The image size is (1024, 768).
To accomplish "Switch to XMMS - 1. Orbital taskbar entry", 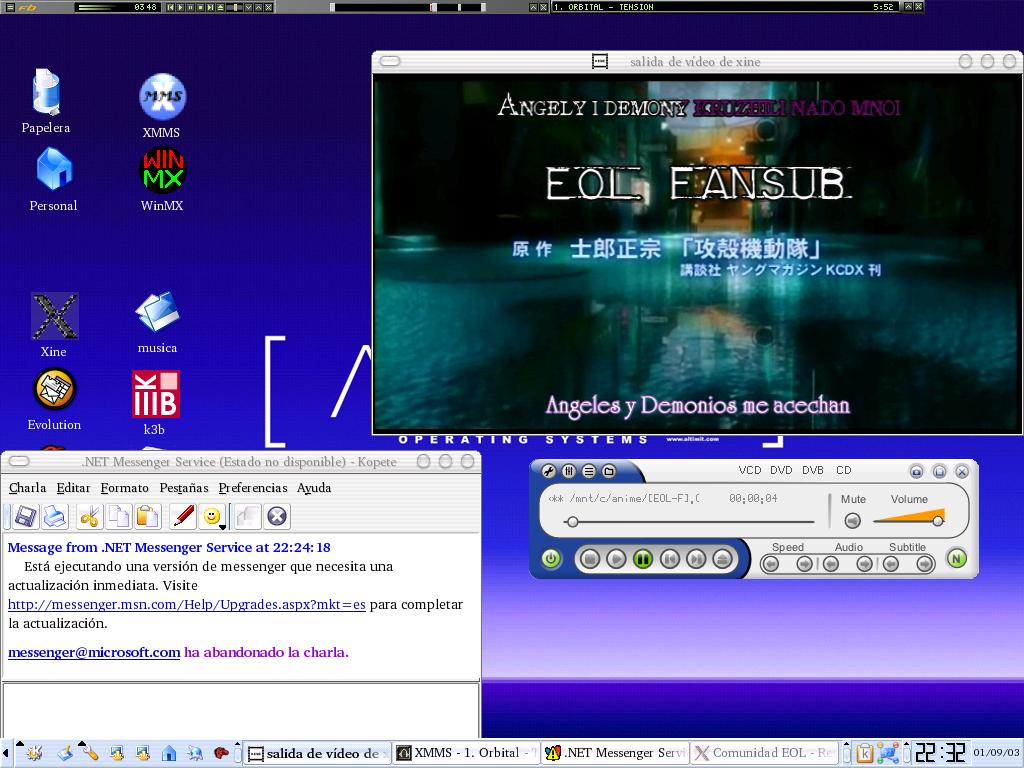I will tap(466, 753).
